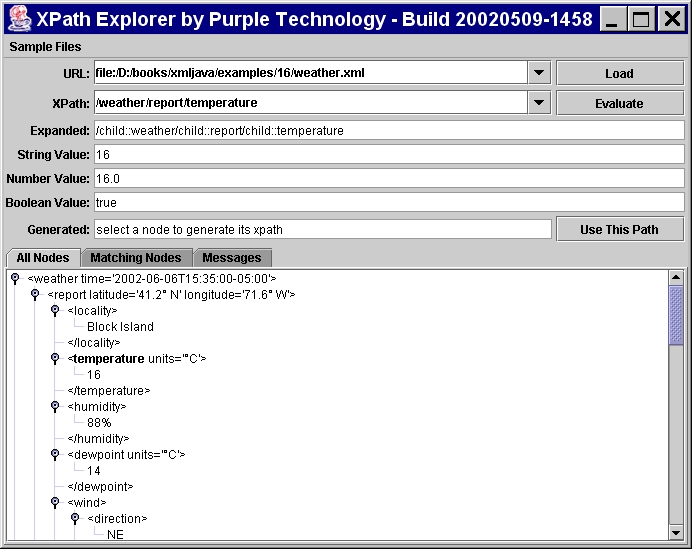Image resolution: width=692 pixels, height=549 pixels.
Task: Click in the XPath expression input field
Action: coord(310,103)
